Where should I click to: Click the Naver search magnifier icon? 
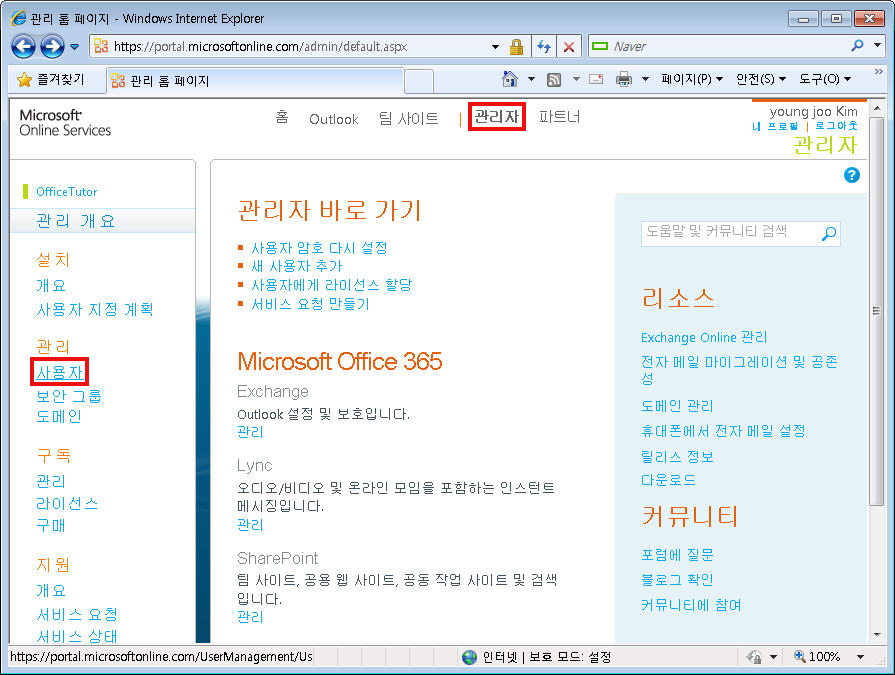coord(857,46)
